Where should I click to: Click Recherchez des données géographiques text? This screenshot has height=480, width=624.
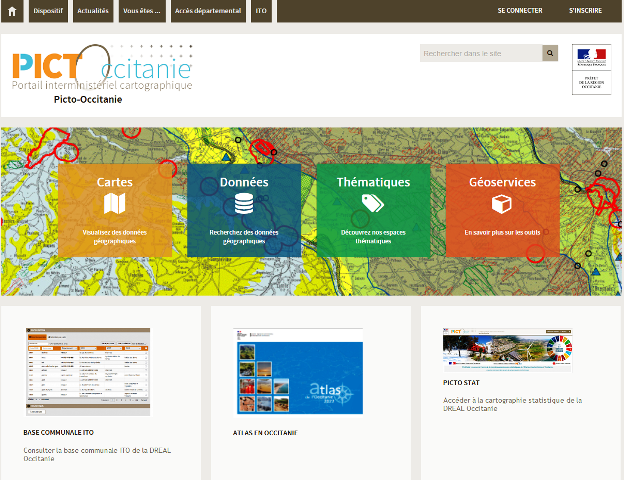tap(244, 237)
